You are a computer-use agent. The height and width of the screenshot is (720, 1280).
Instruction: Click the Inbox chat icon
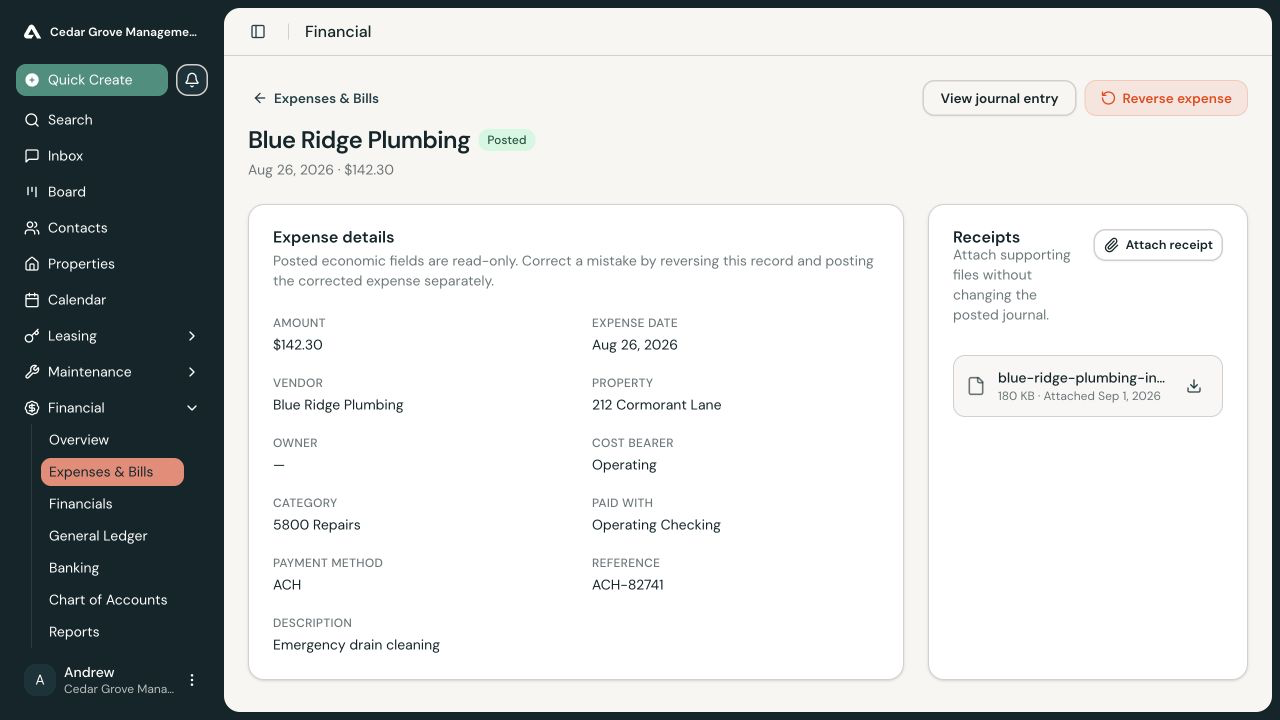click(x=32, y=156)
